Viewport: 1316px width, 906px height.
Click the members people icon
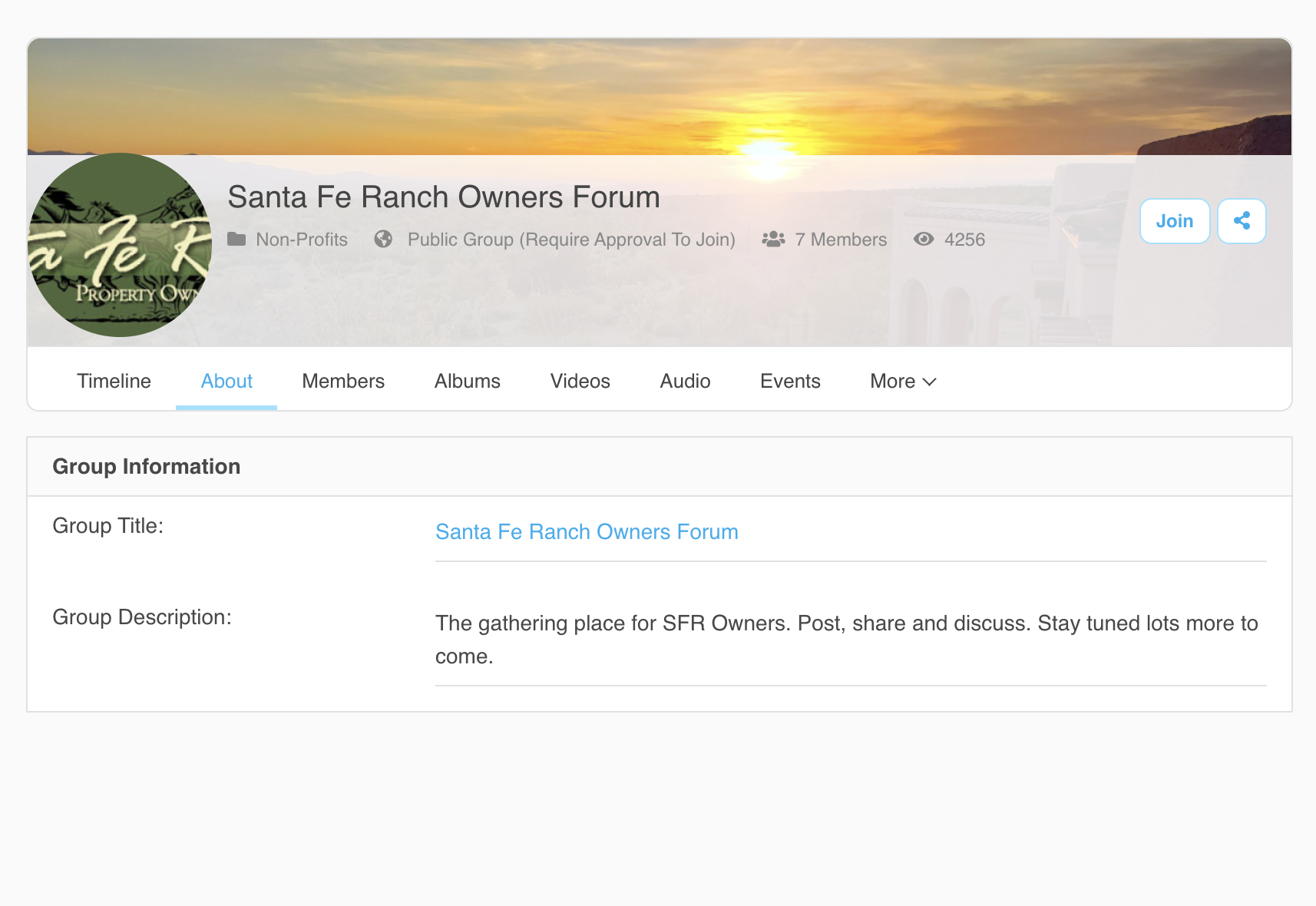click(773, 240)
